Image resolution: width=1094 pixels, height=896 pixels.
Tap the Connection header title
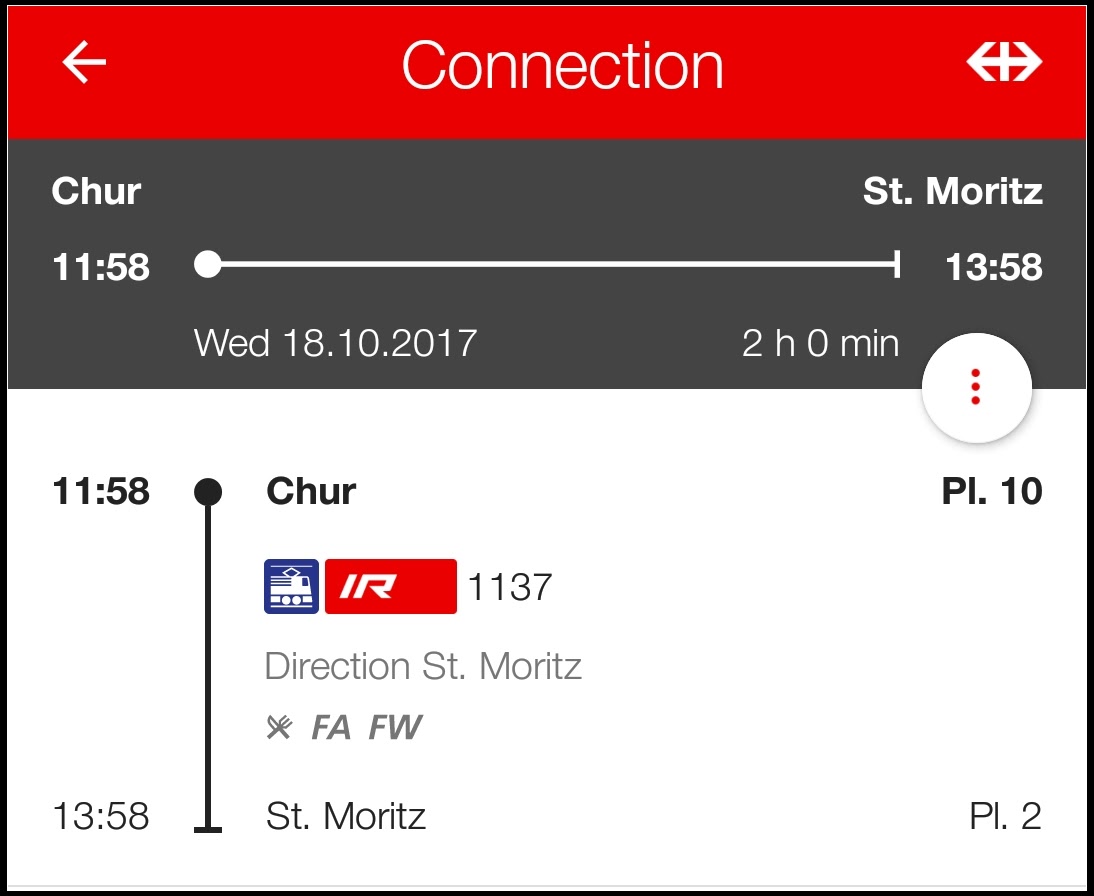pos(562,66)
